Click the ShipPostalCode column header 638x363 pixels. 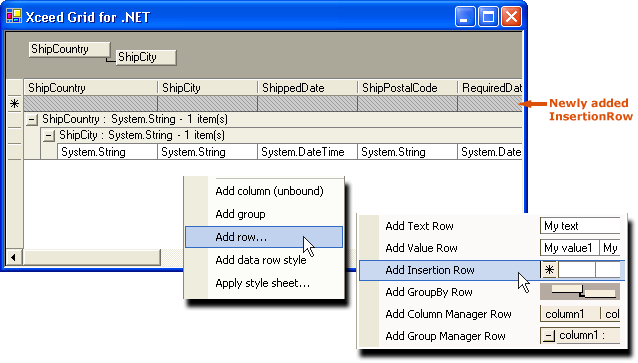[407, 88]
